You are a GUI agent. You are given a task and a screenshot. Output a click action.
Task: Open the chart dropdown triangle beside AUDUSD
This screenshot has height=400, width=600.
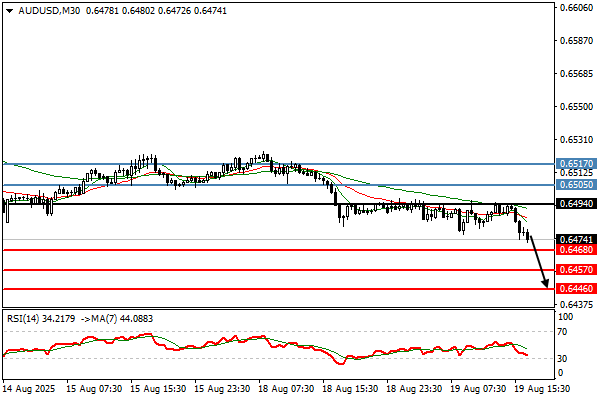pos(10,11)
